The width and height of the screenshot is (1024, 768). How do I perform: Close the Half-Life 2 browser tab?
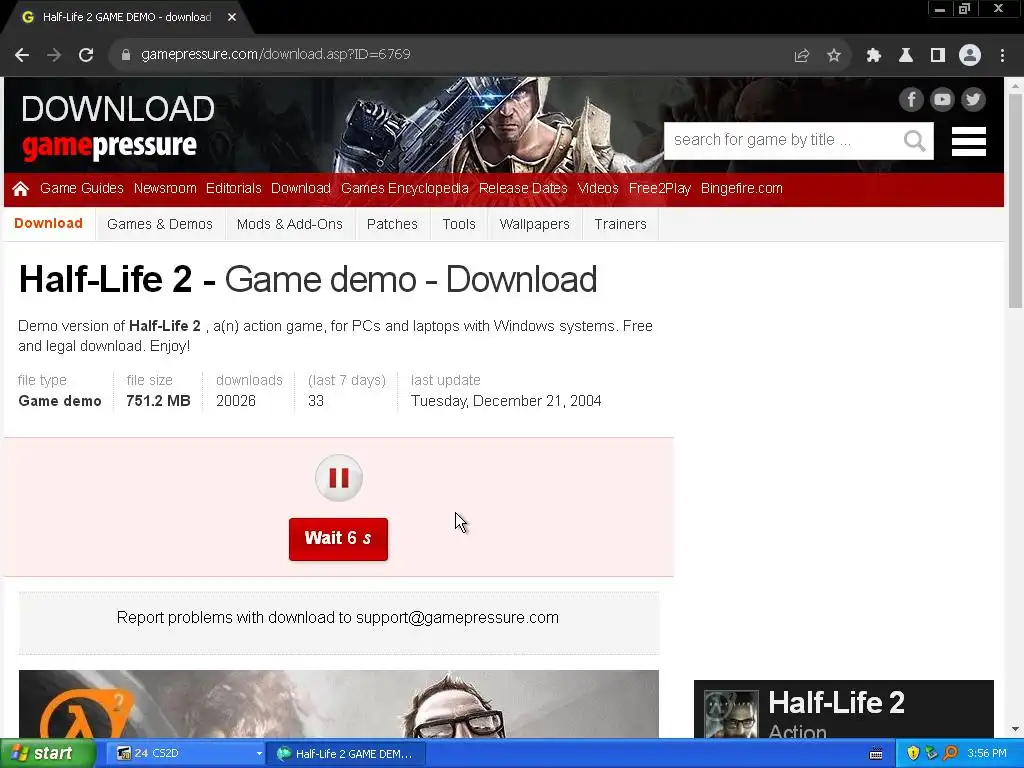232,17
